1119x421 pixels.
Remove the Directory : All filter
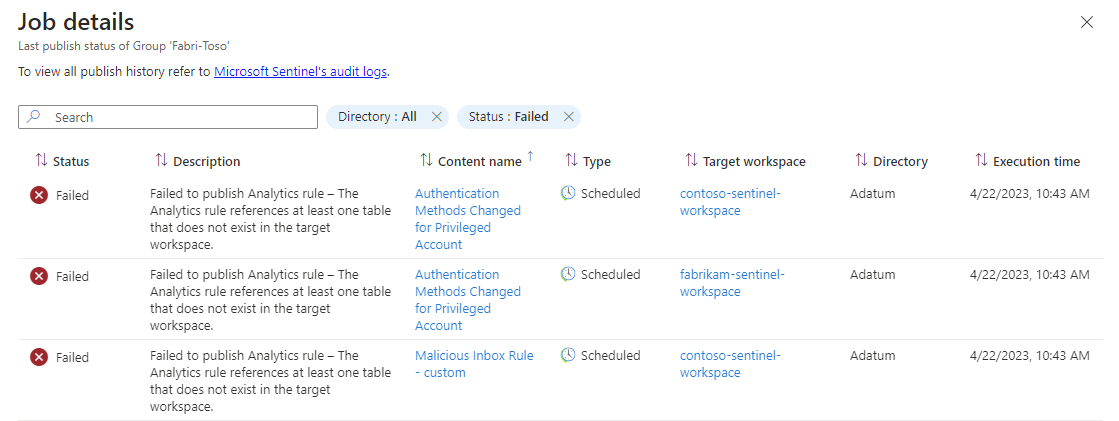tap(436, 117)
